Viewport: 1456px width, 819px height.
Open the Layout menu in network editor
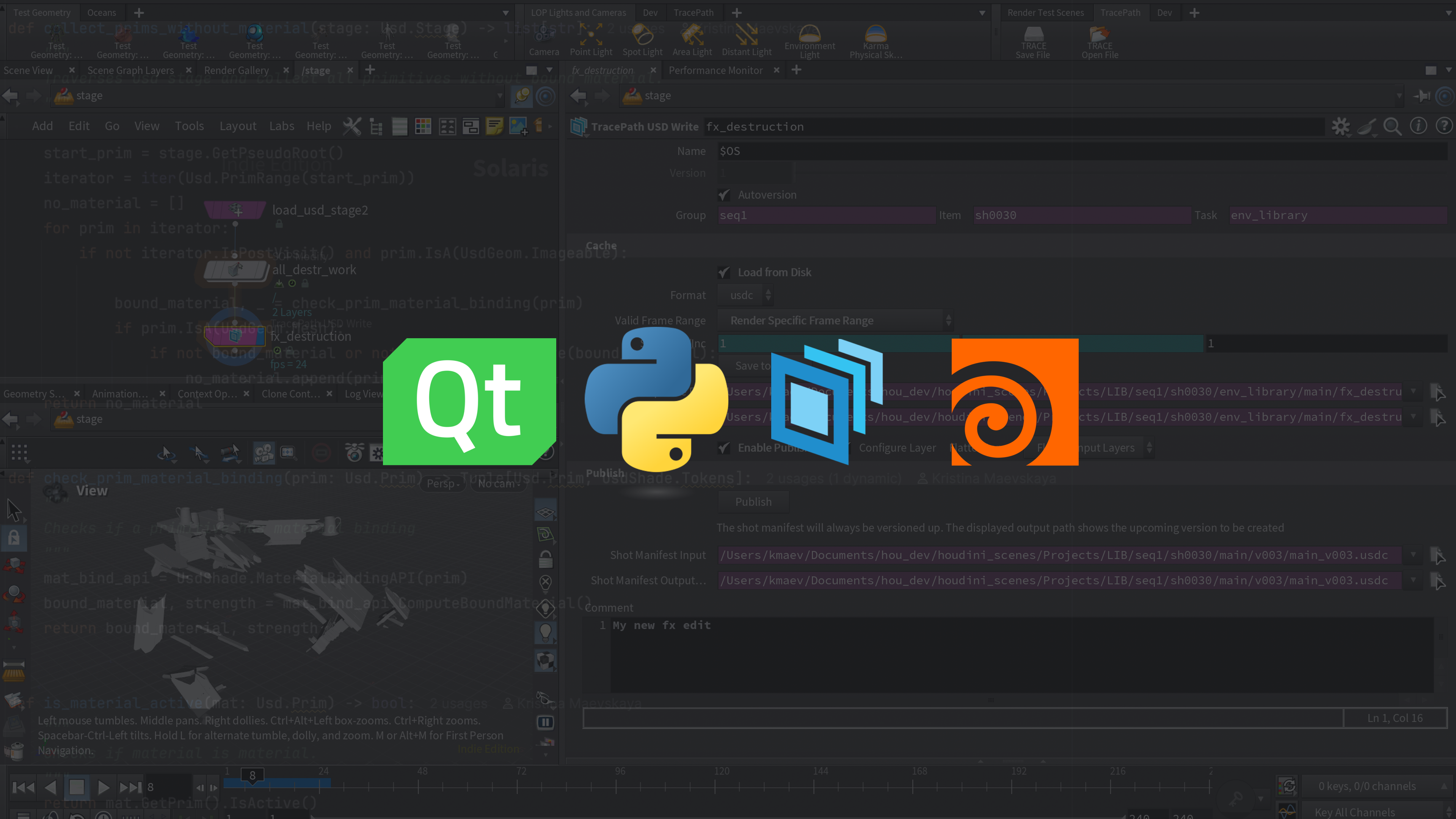[237, 126]
